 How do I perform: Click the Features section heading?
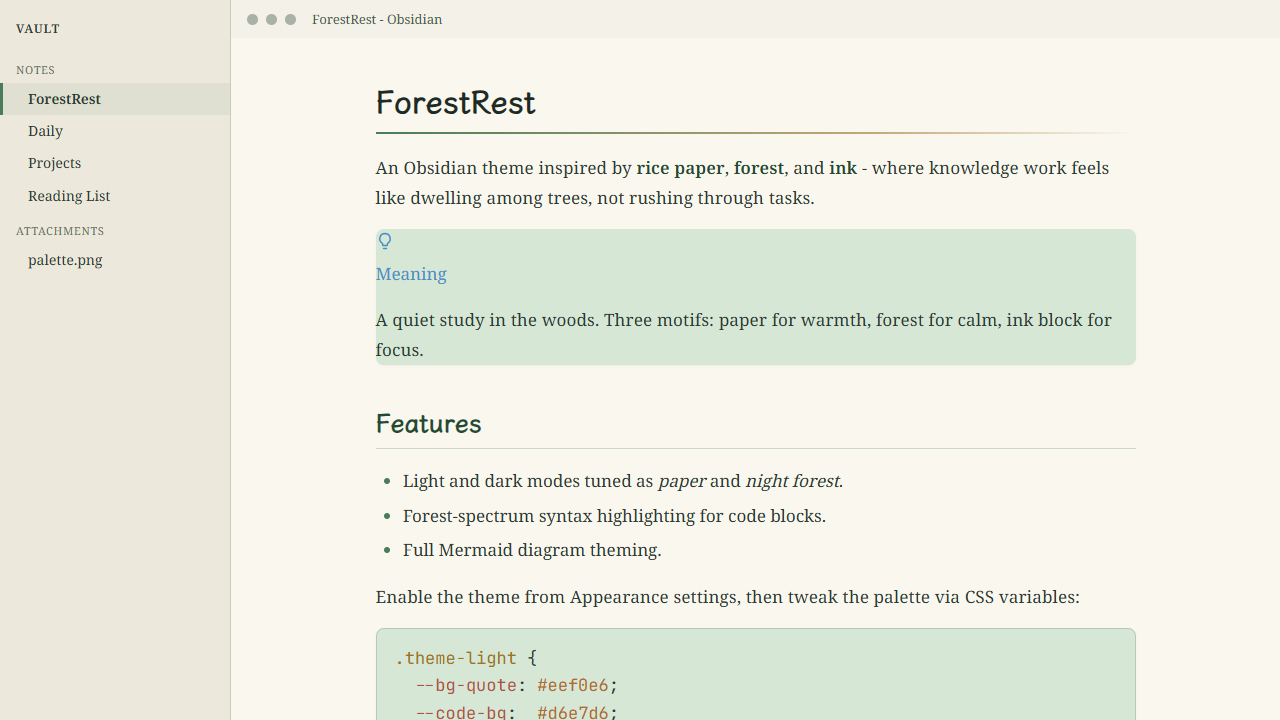(x=429, y=423)
